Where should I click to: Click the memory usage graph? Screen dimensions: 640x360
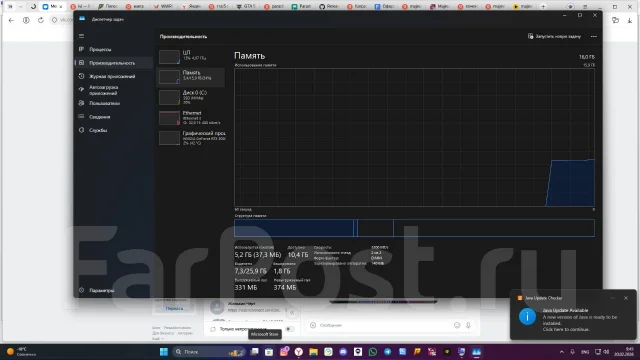(x=414, y=137)
